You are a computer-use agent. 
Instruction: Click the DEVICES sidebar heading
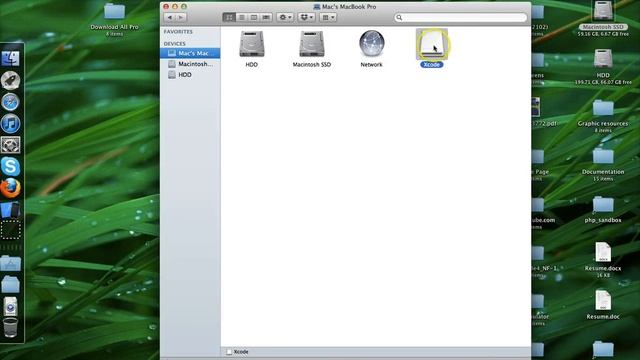point(174,44)
